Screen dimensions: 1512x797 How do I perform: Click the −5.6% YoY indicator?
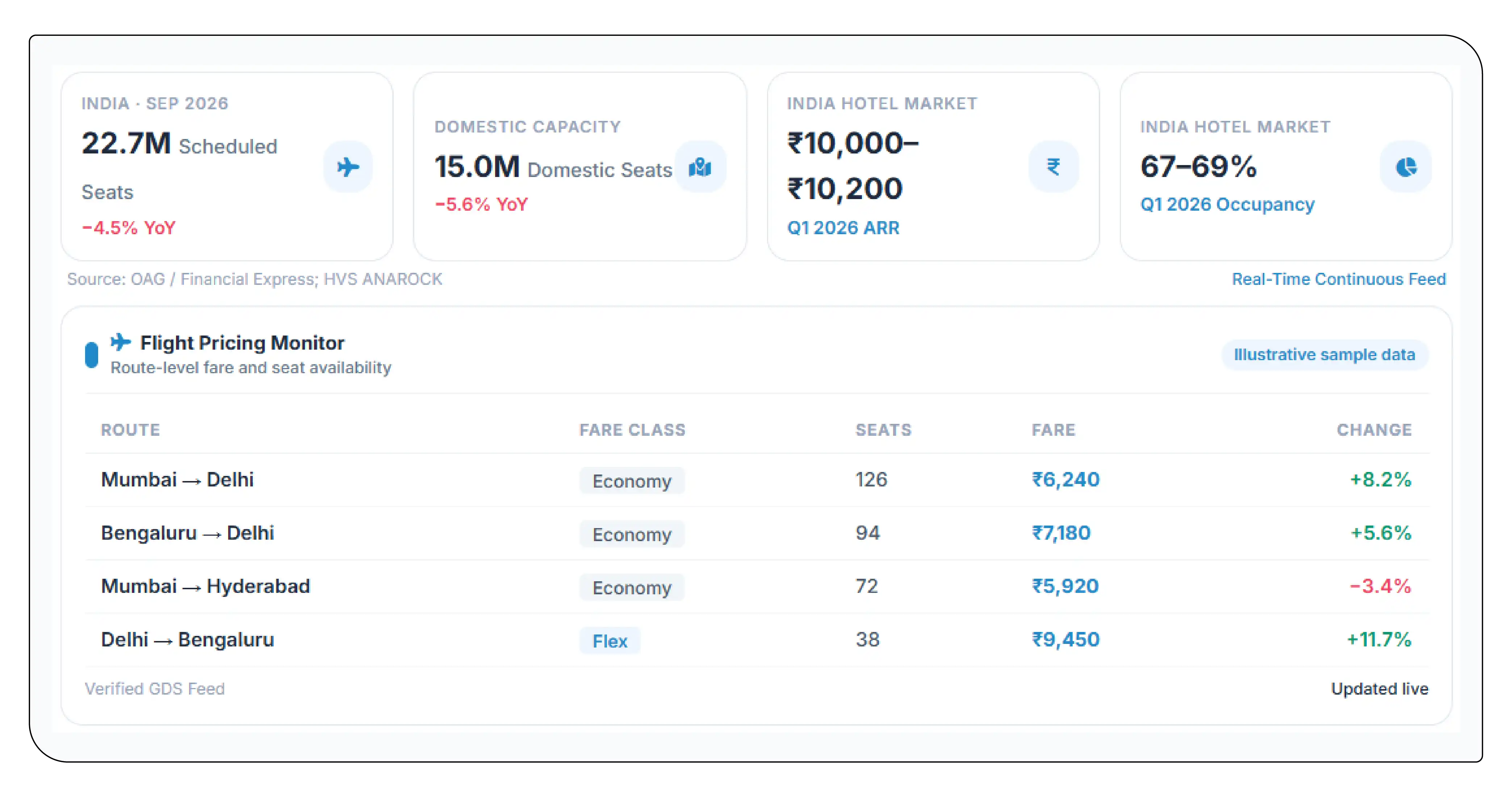[481, 204]
